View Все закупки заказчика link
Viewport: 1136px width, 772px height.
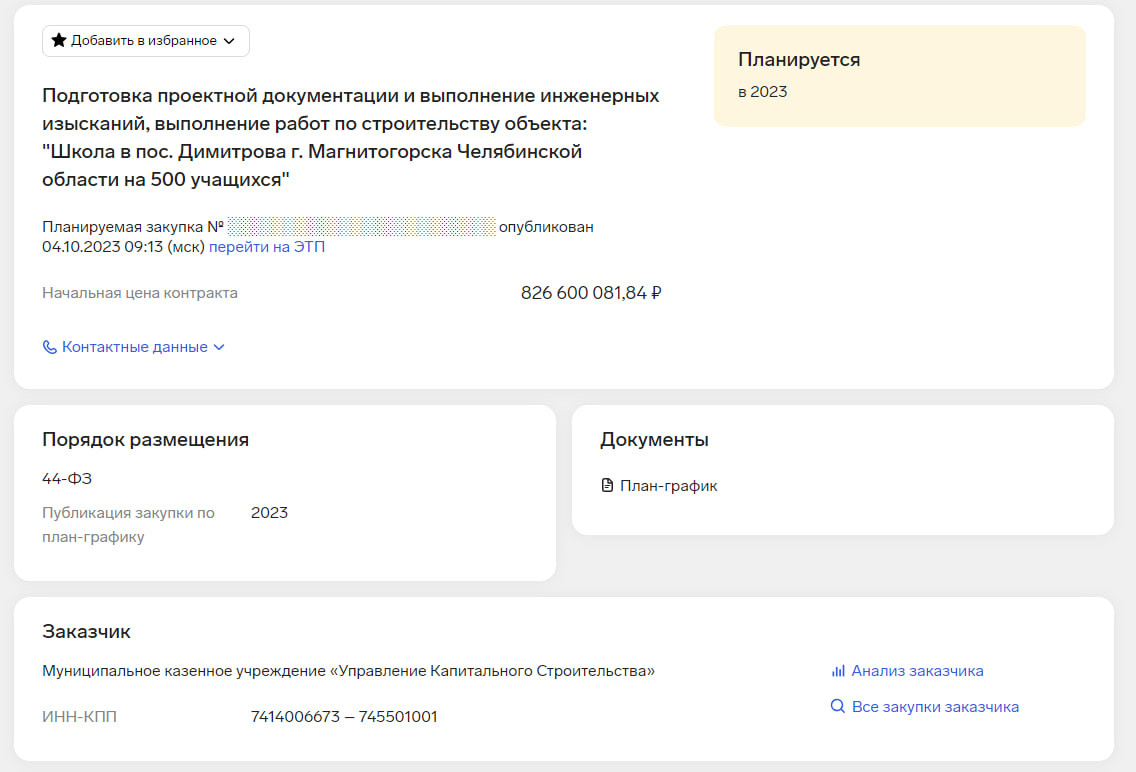coord(935,707)
